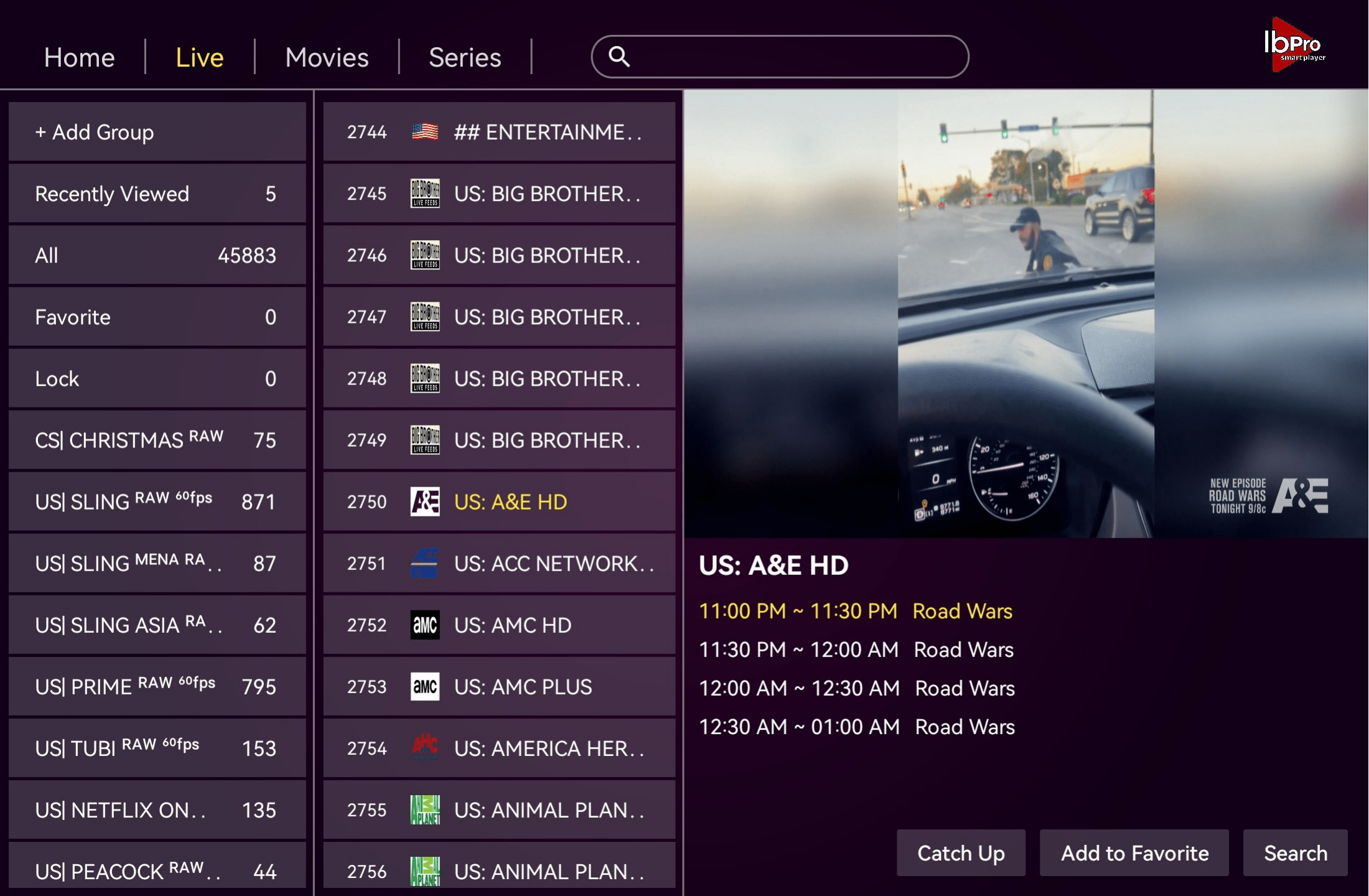
Task: Click the Big Brother logo on channel 2745
Action: [x=425, y=194]
